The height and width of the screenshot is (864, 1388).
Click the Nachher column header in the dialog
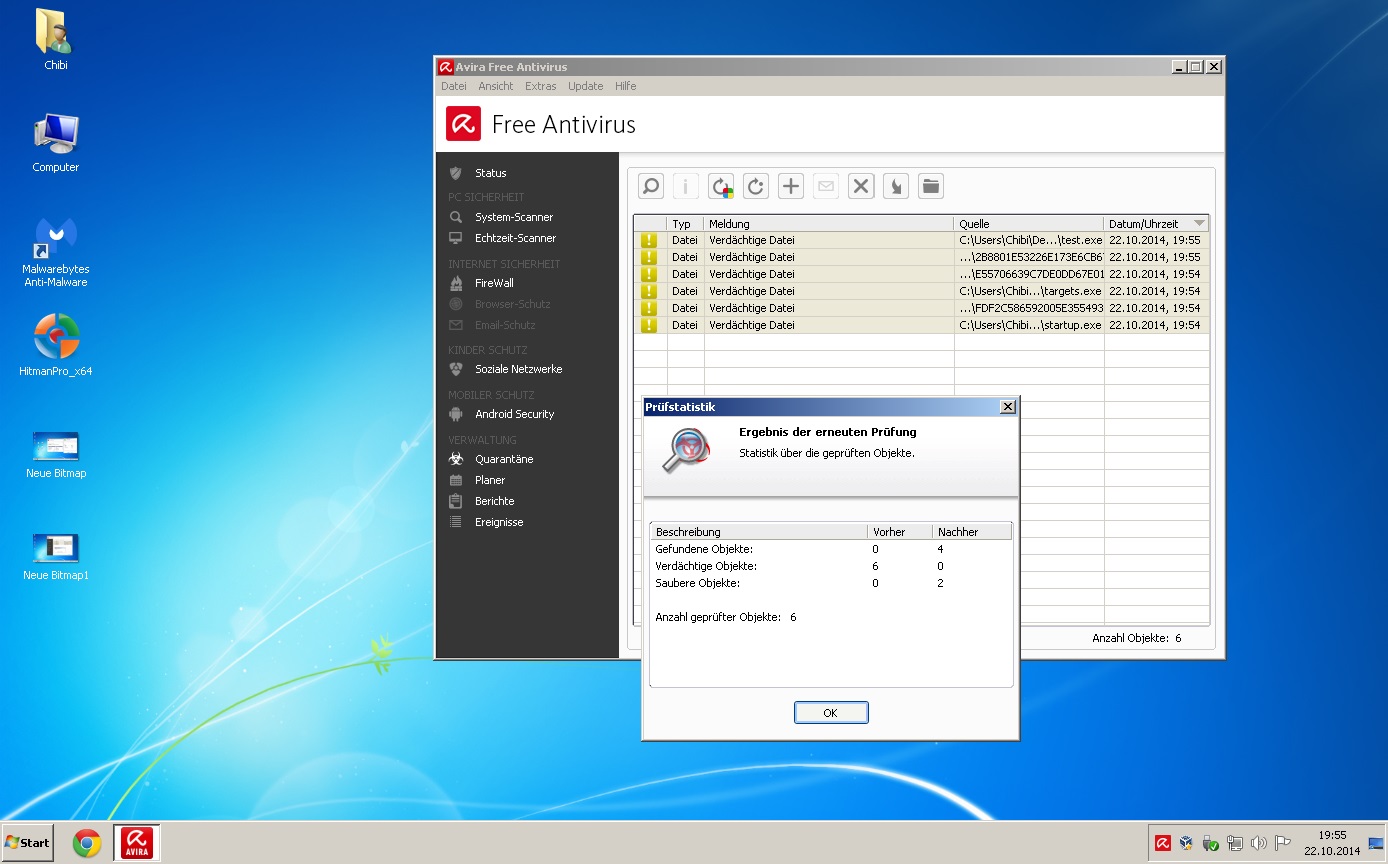[x=972, y=532]
